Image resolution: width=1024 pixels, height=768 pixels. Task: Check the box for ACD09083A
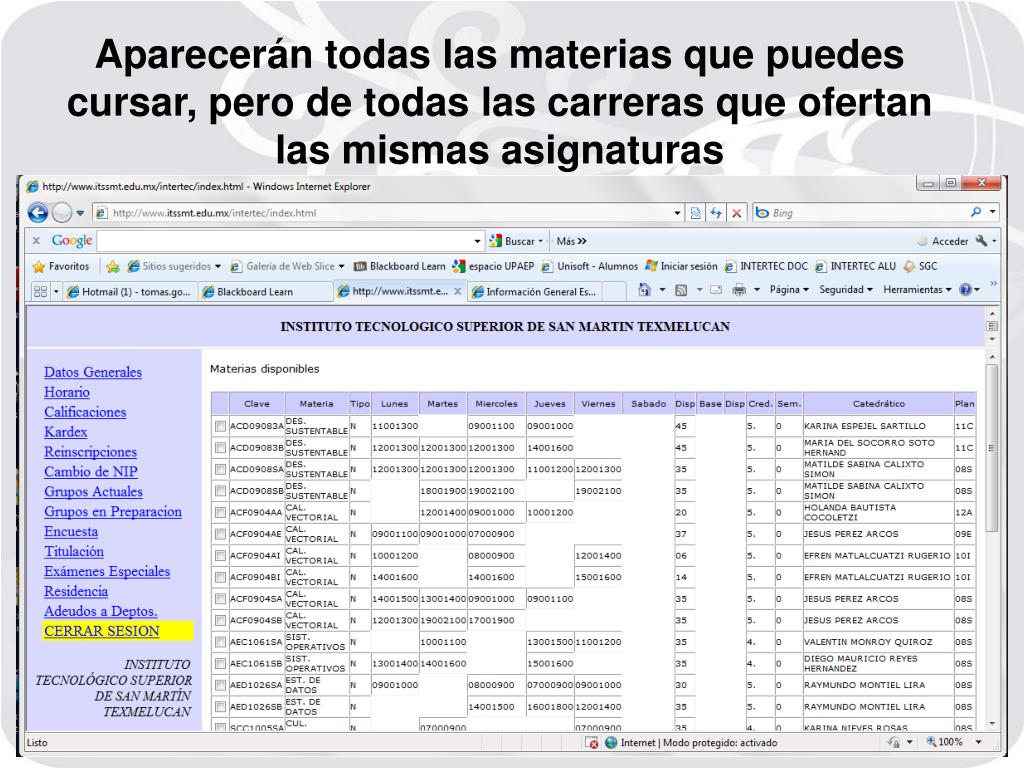(220, 426)
